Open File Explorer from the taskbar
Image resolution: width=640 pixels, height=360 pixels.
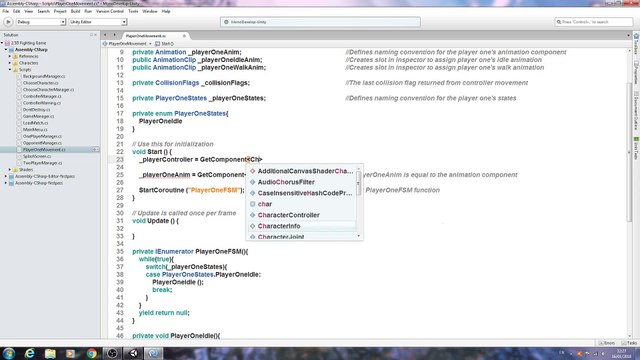click(50, 353)
